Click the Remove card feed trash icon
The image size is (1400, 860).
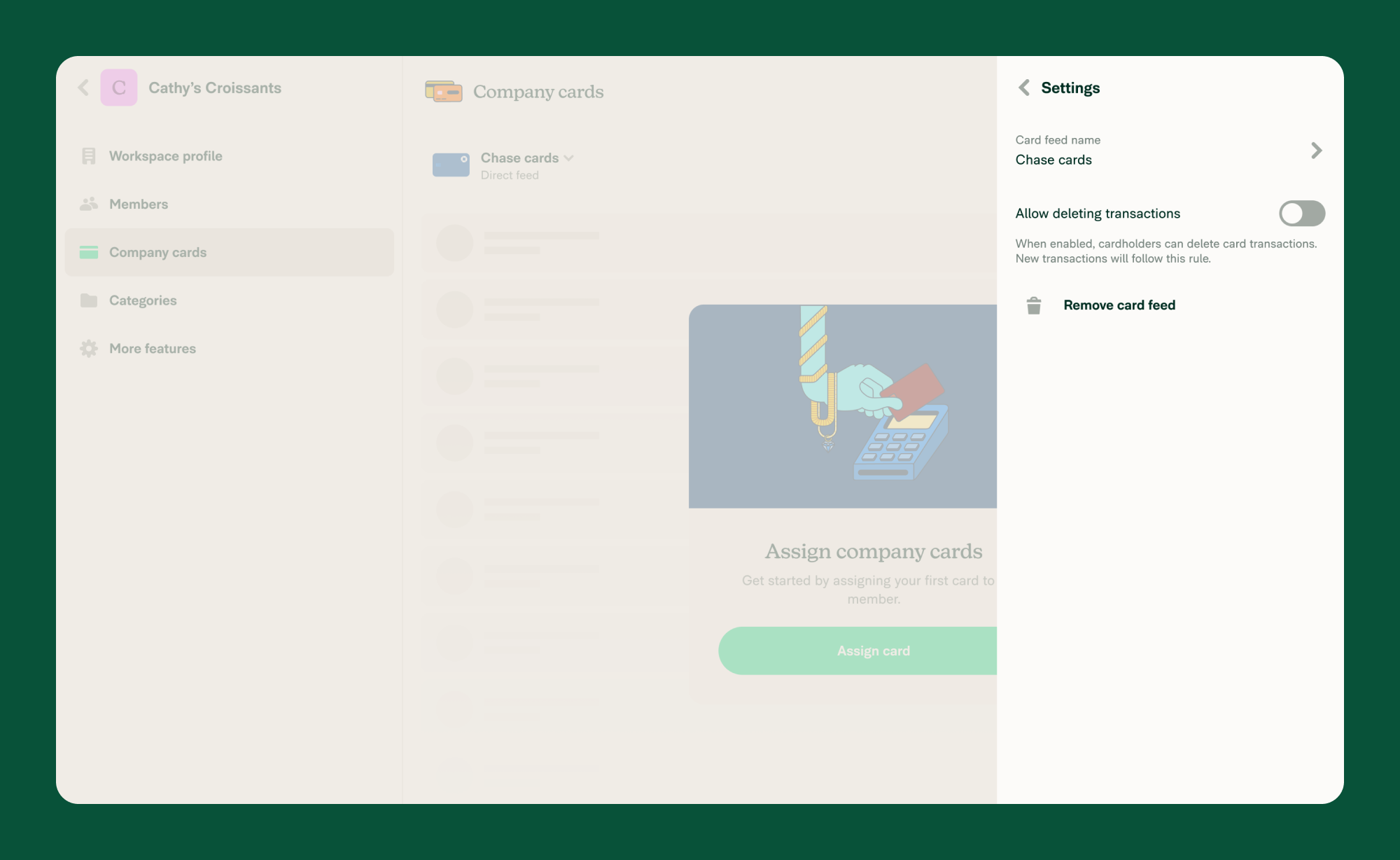(x=1035, y=305)
